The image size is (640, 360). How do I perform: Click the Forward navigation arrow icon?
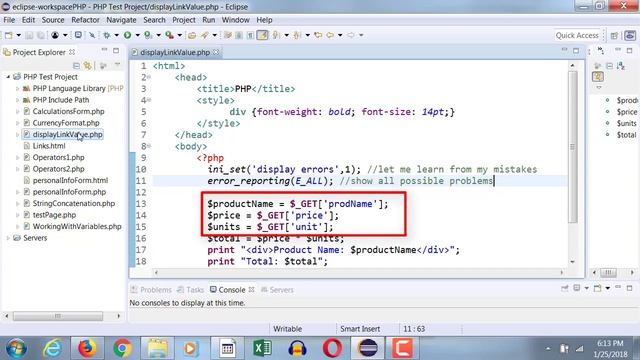tap(351, 36)
